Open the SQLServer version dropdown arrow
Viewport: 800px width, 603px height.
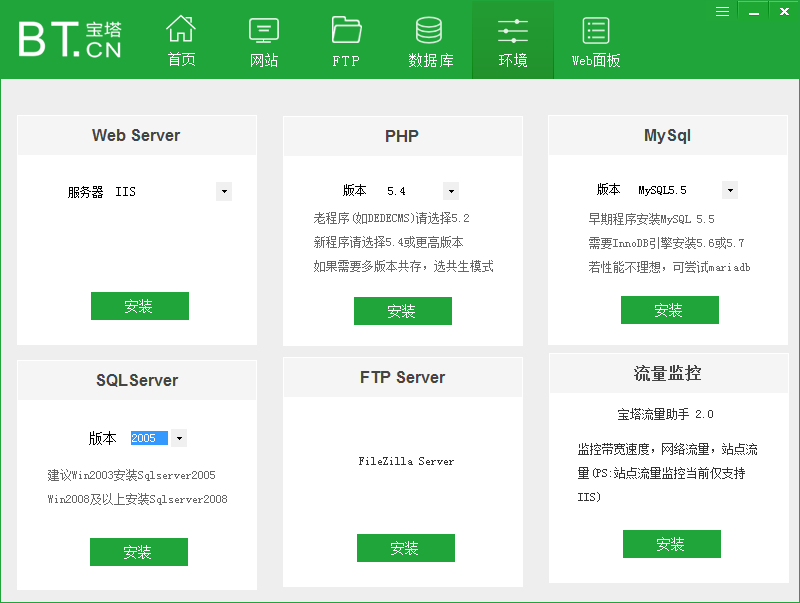tap(179, 438)
